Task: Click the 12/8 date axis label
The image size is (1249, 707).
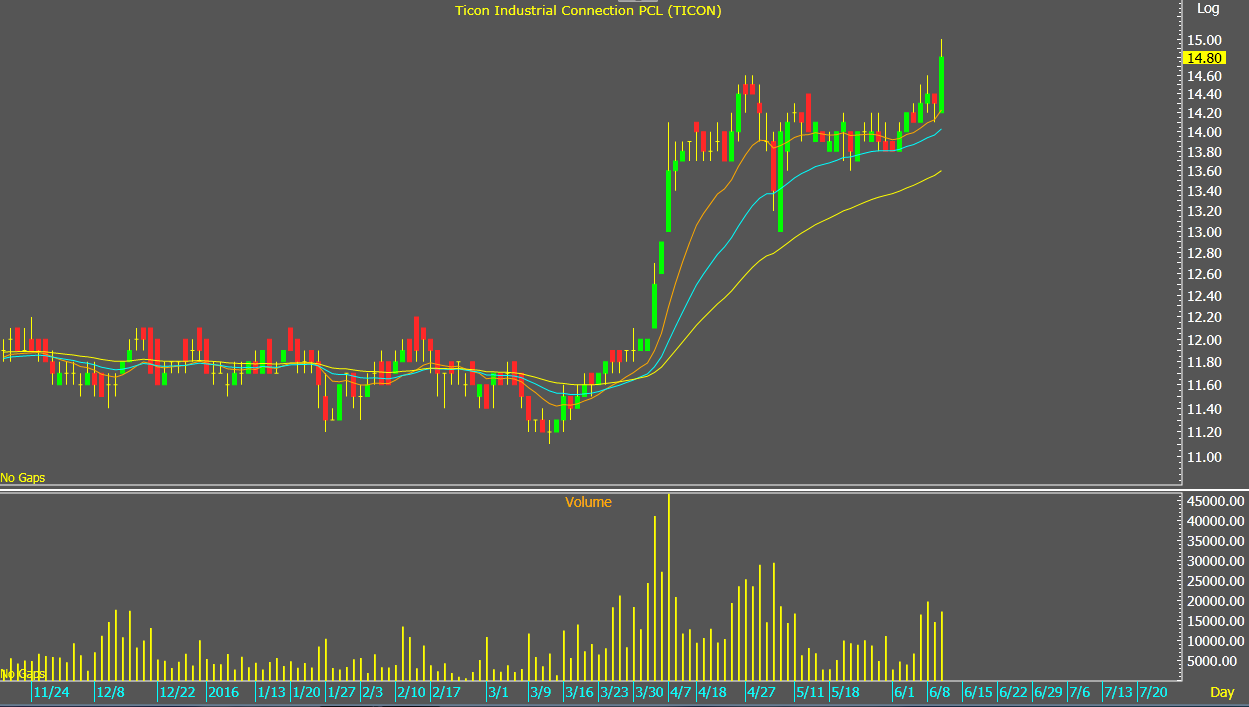Action: click(x=110, y=692)
